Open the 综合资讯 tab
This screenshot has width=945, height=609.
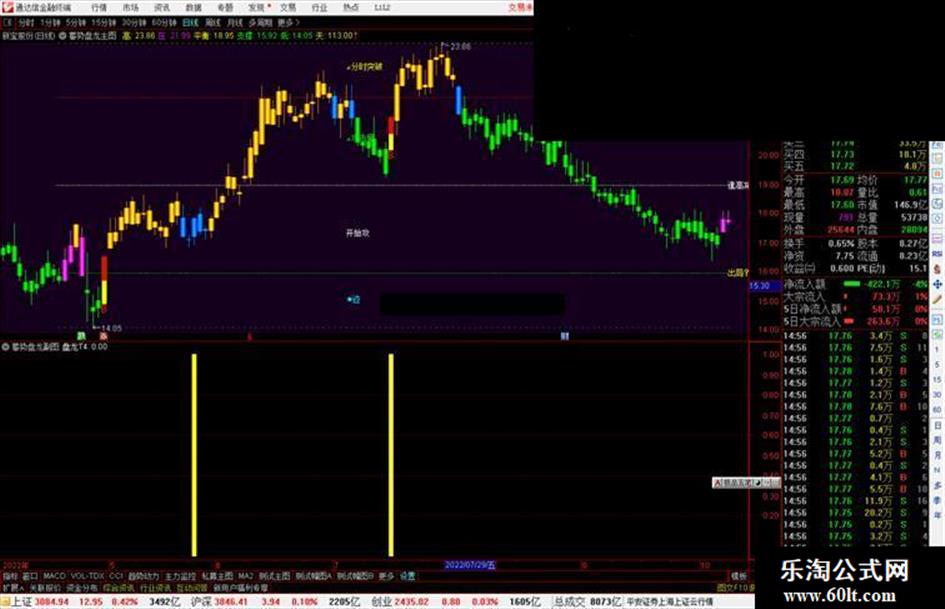pyautogui.click(x=119, y=588)
